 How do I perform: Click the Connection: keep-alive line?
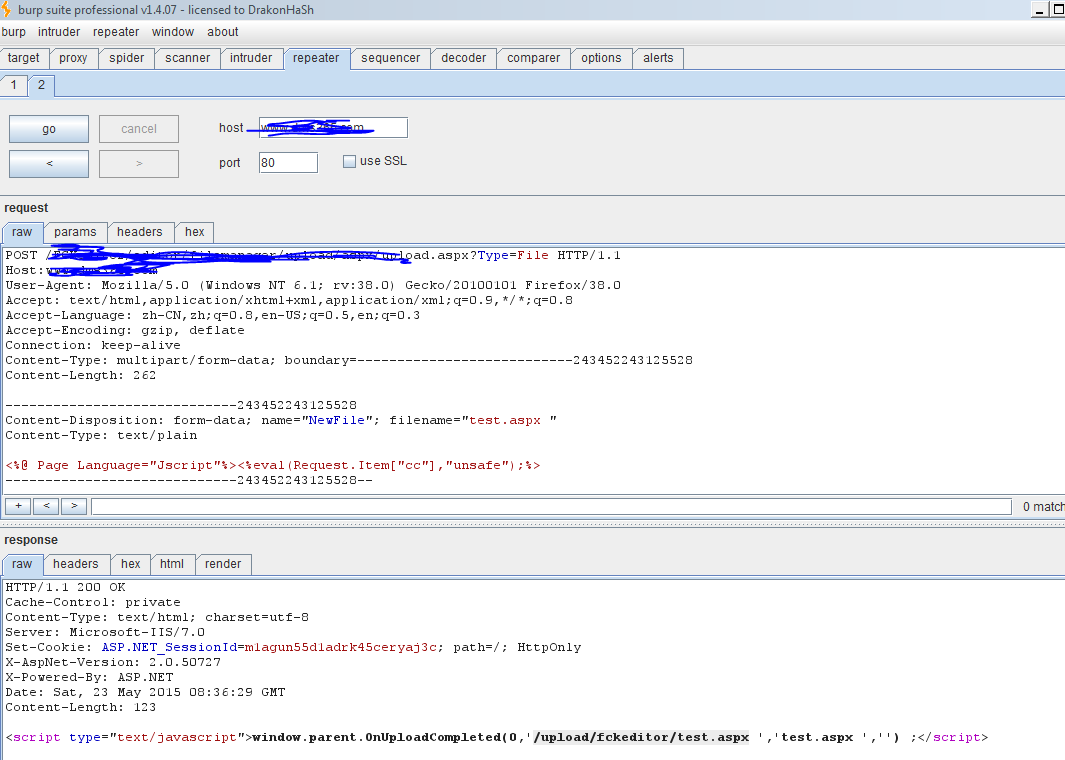pyautogui.click(x=93, y=345)
